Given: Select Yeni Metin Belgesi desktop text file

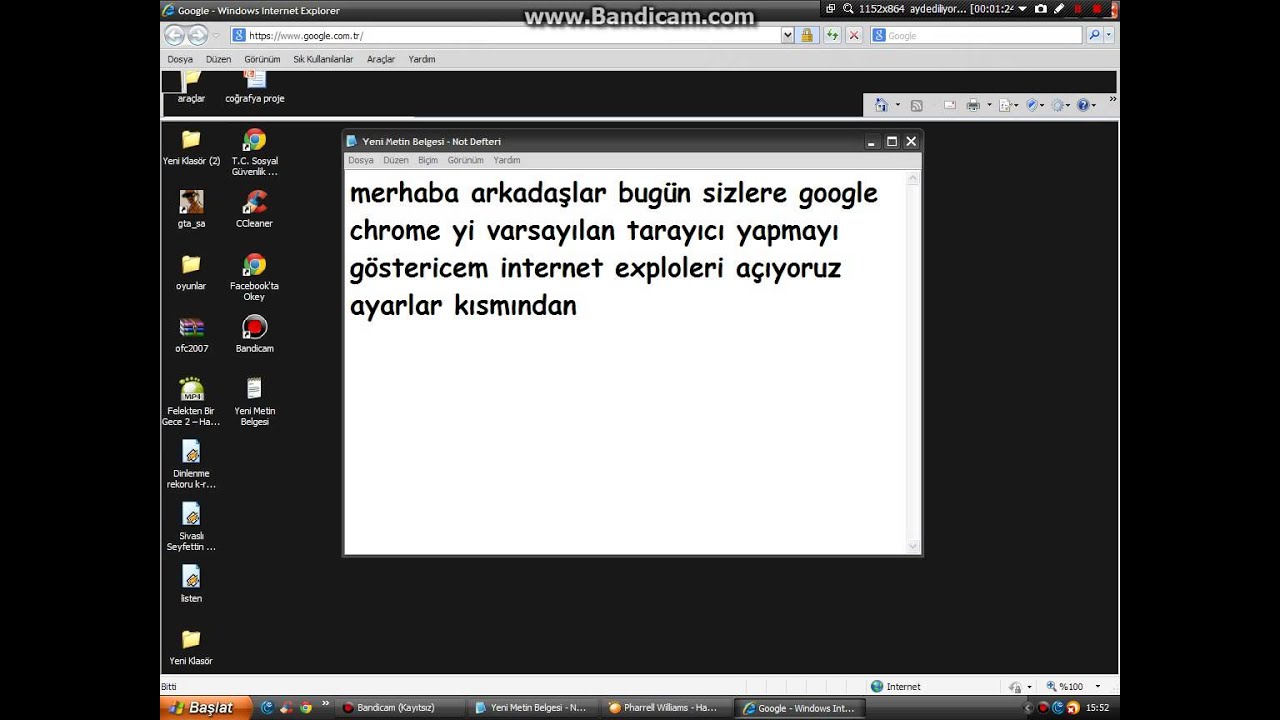Looking at the screenshot, I should point(254,401).
